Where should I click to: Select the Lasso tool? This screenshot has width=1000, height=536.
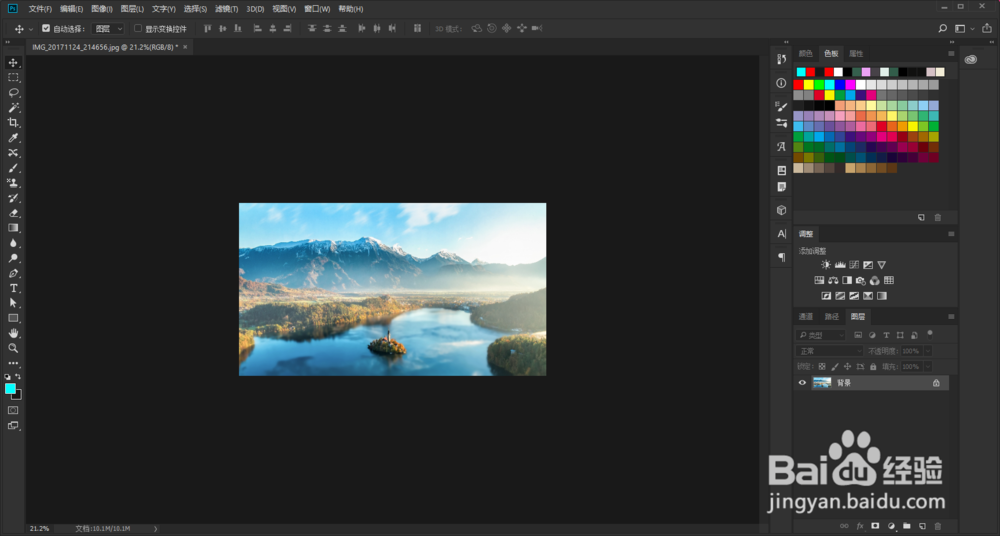point(13,93)
